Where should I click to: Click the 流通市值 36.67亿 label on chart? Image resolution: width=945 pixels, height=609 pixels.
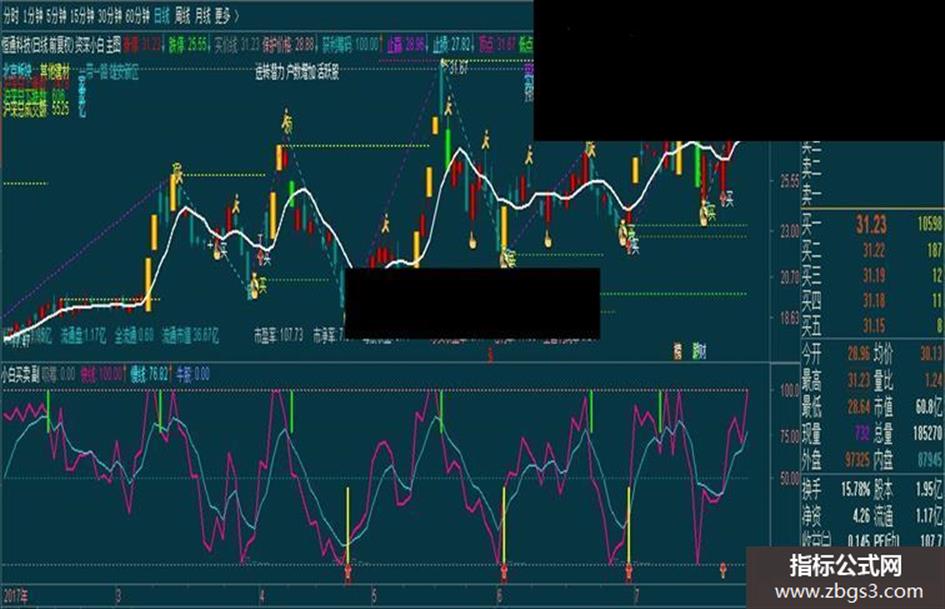pyautogui.click(x=190, y=336)
